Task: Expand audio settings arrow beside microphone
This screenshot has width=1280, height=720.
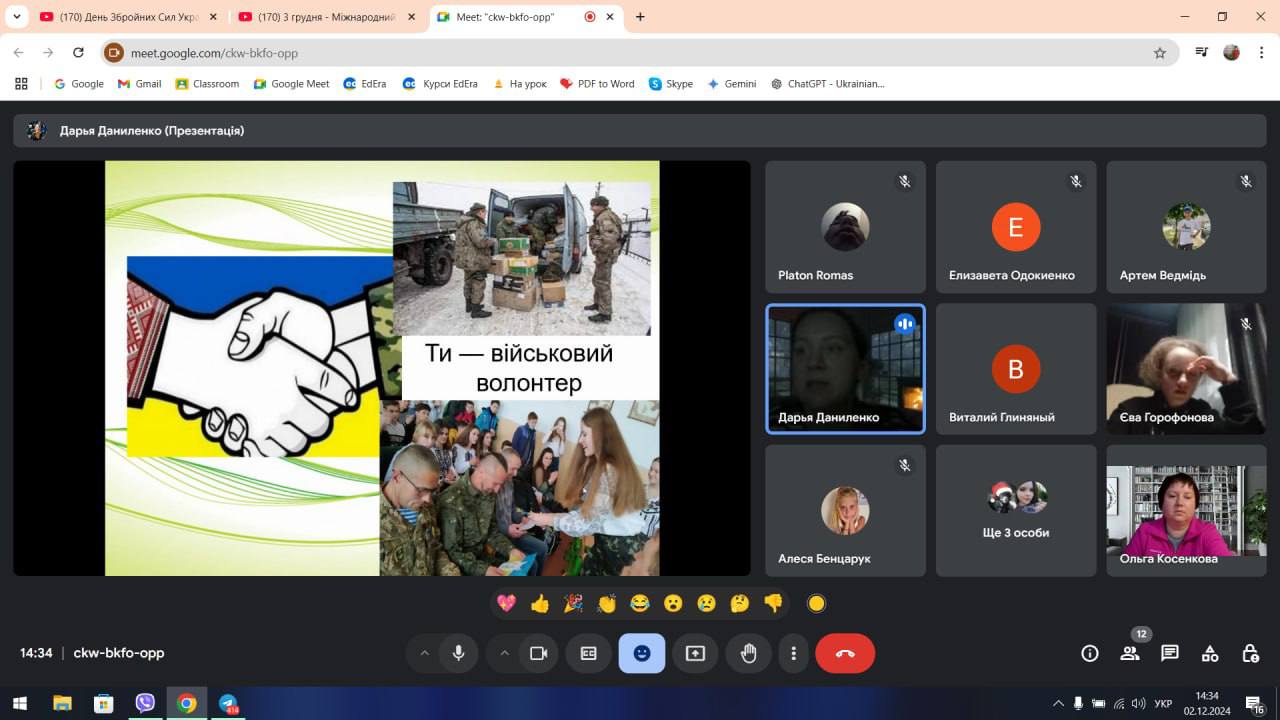Action: [x=424, y=653]
